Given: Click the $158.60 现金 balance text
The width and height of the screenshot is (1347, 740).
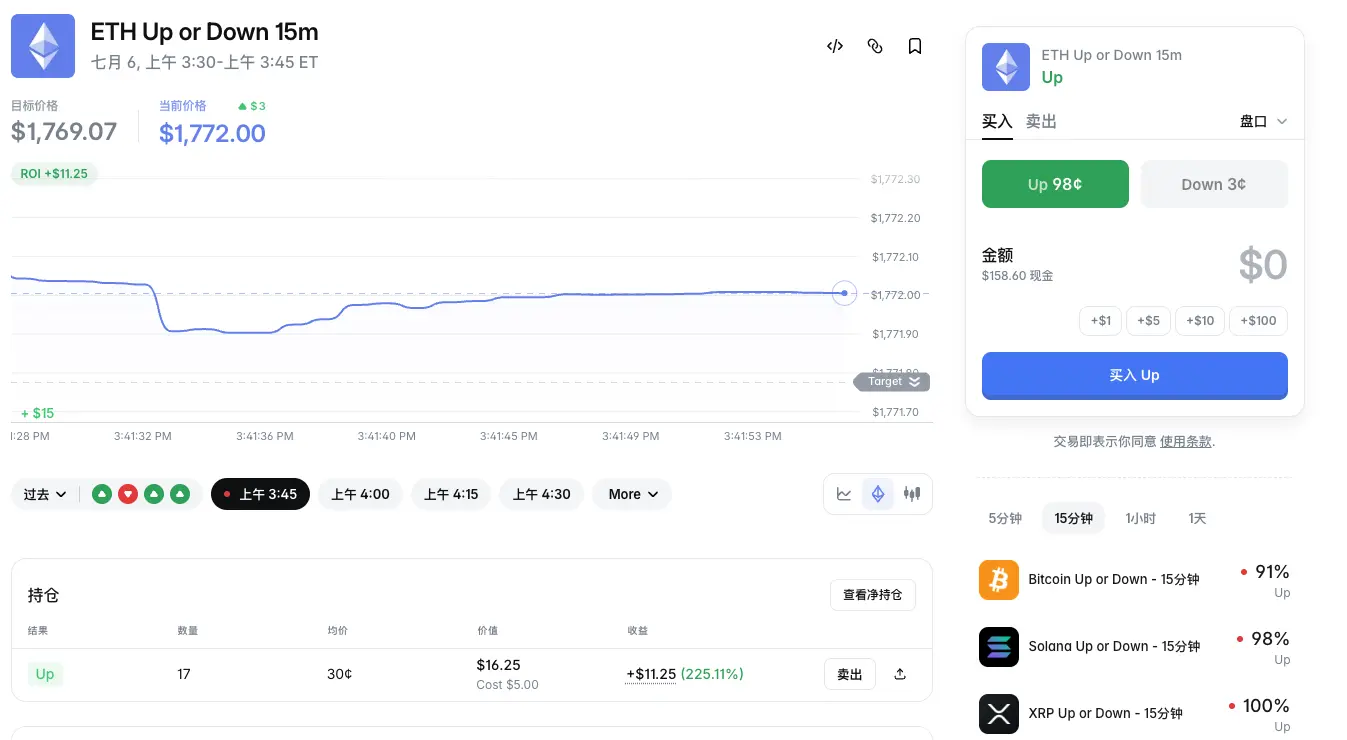Looking at the screenshot, I should coord(1017,275).
